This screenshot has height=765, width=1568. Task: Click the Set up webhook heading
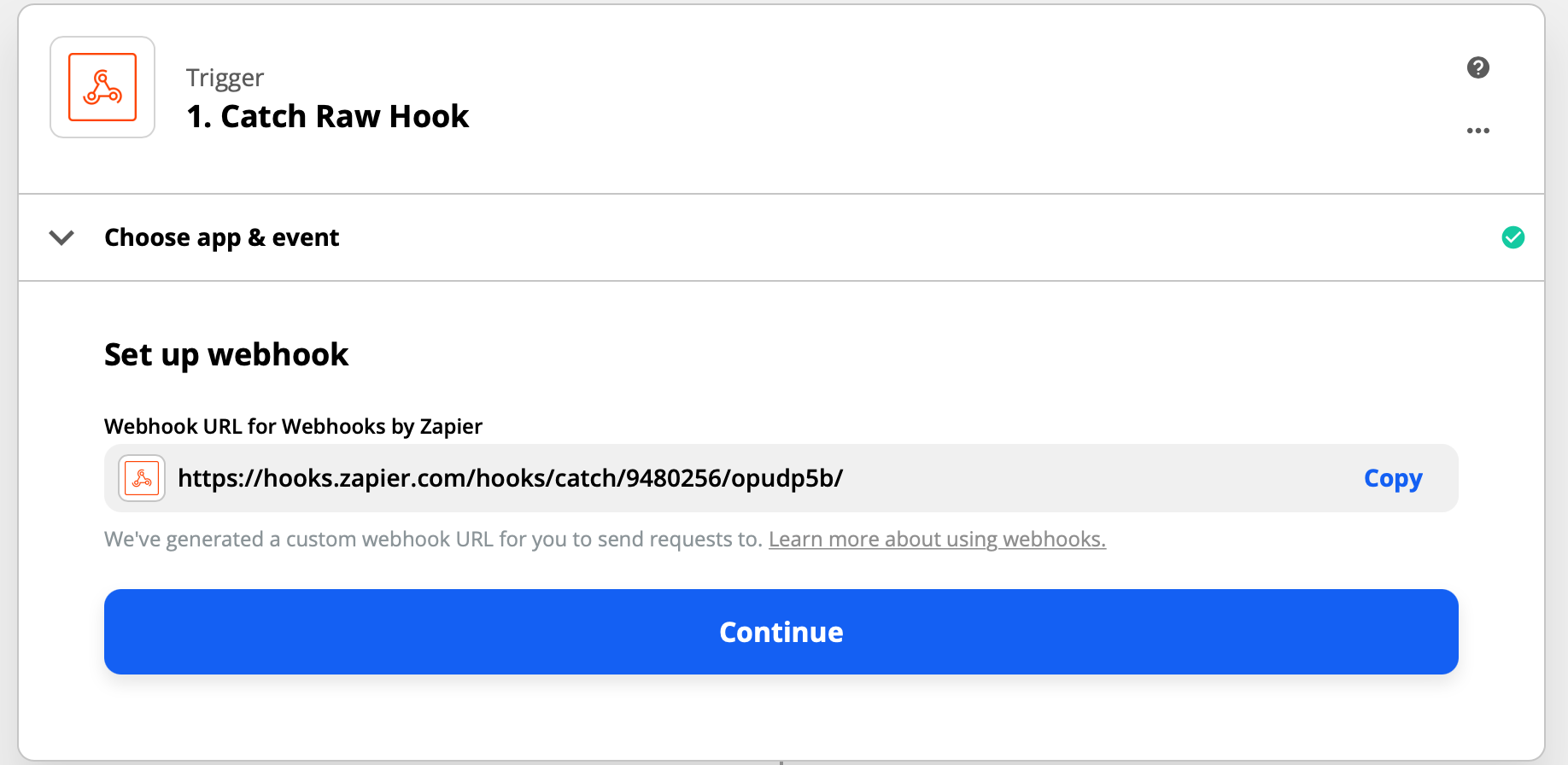(x=226, y=354)
